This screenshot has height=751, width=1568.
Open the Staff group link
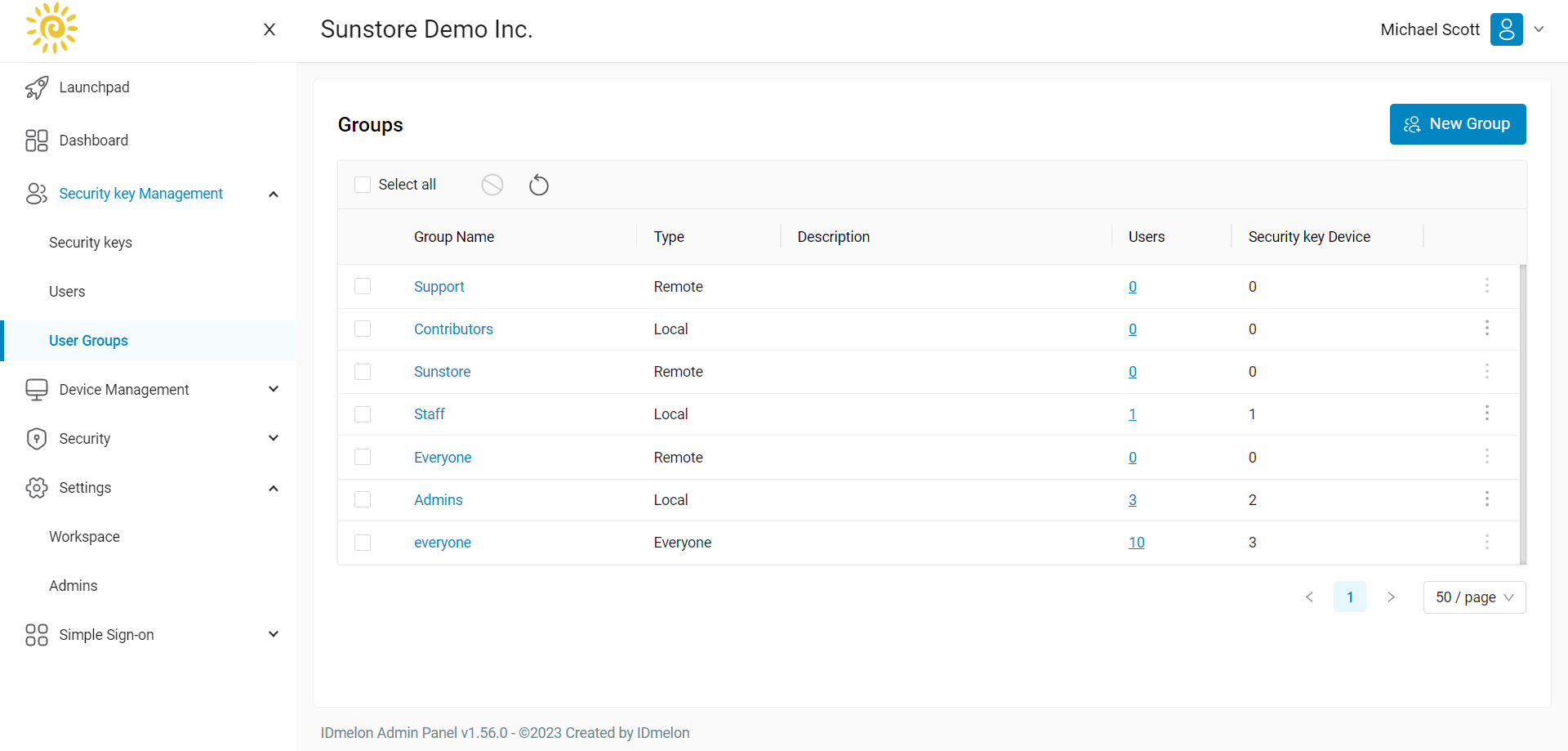click(429, 414)
